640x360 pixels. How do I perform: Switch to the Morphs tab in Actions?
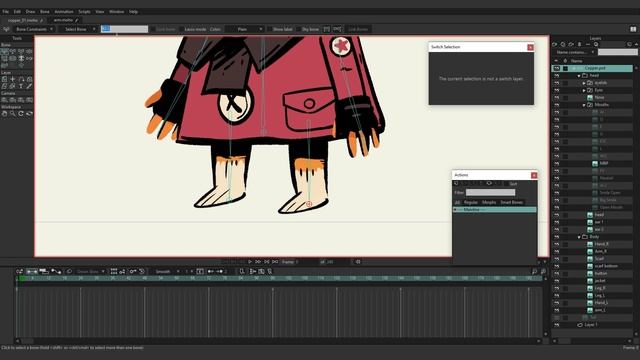point(489,202)
